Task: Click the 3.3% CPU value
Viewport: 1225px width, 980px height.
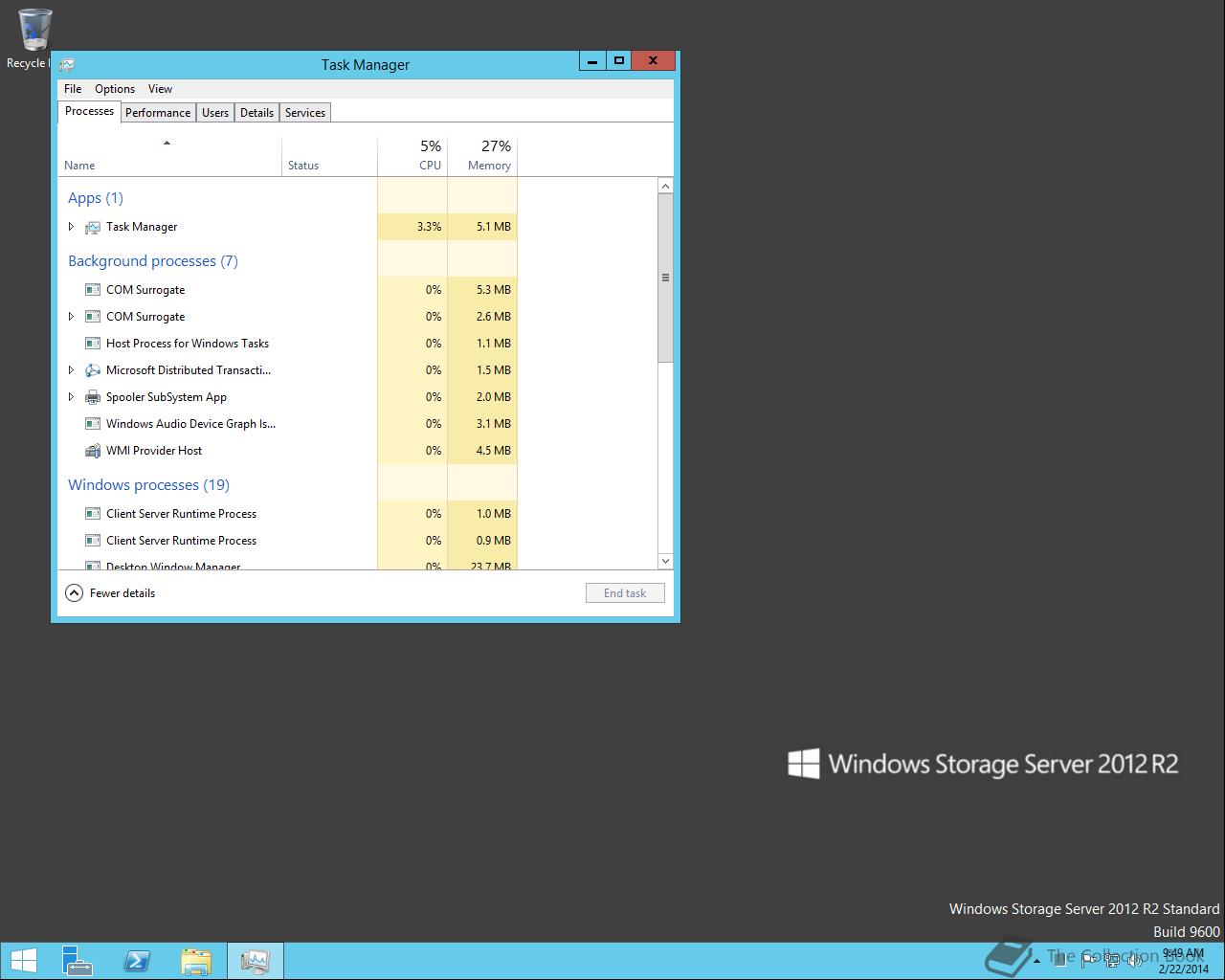Action: coord(430,227)
